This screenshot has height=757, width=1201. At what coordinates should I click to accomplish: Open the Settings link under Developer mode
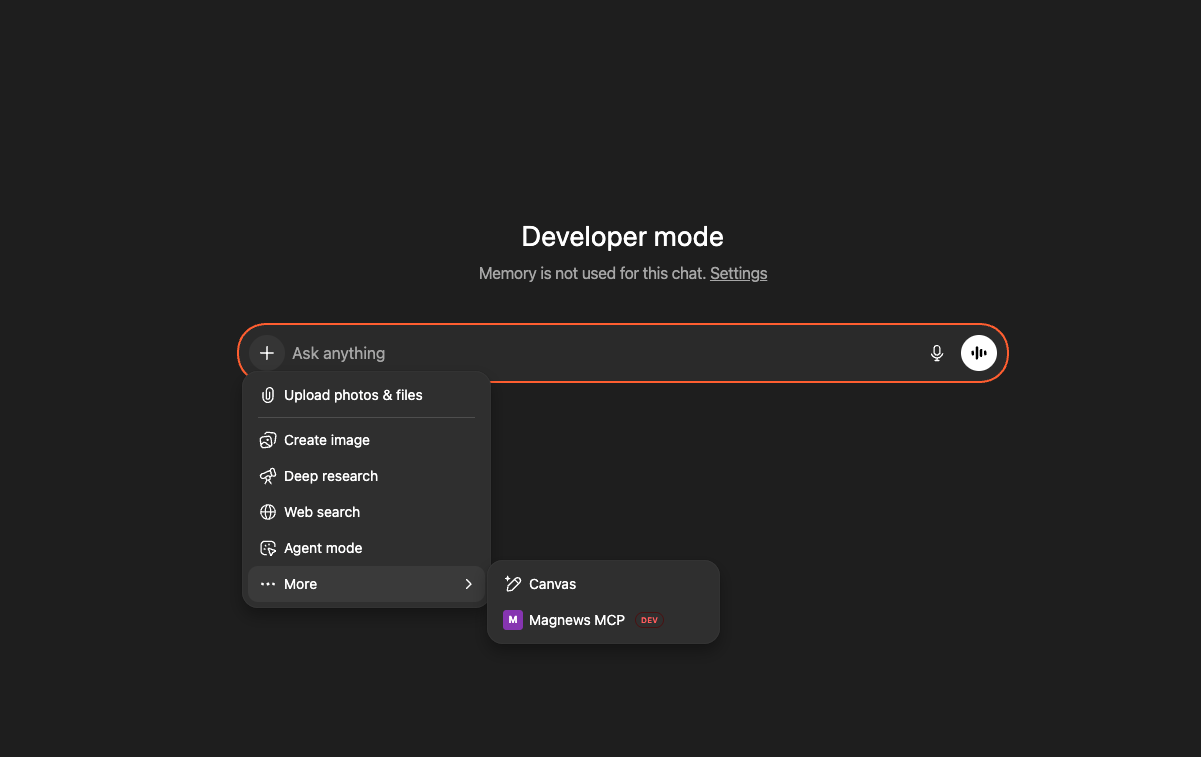point(738,273)
